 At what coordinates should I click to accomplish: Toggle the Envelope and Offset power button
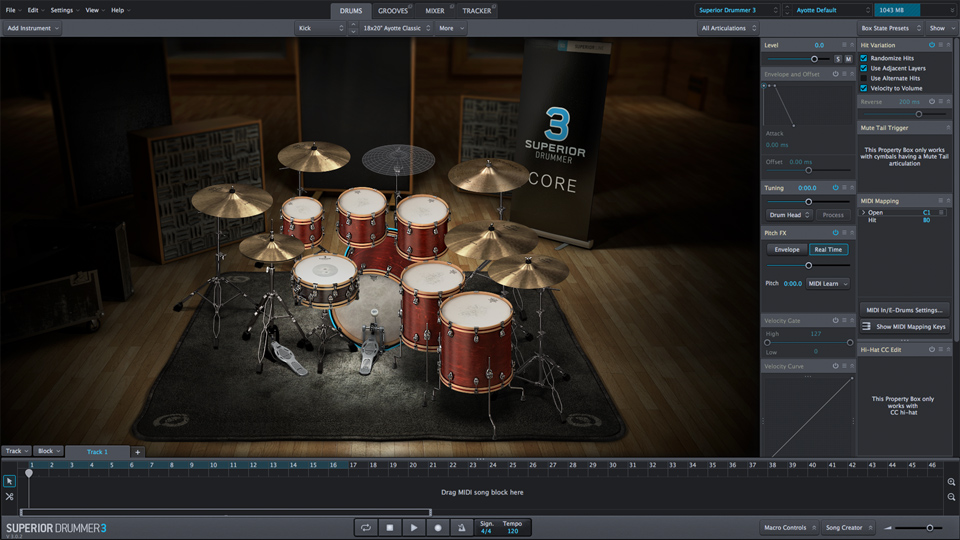(x=835, y=74)
